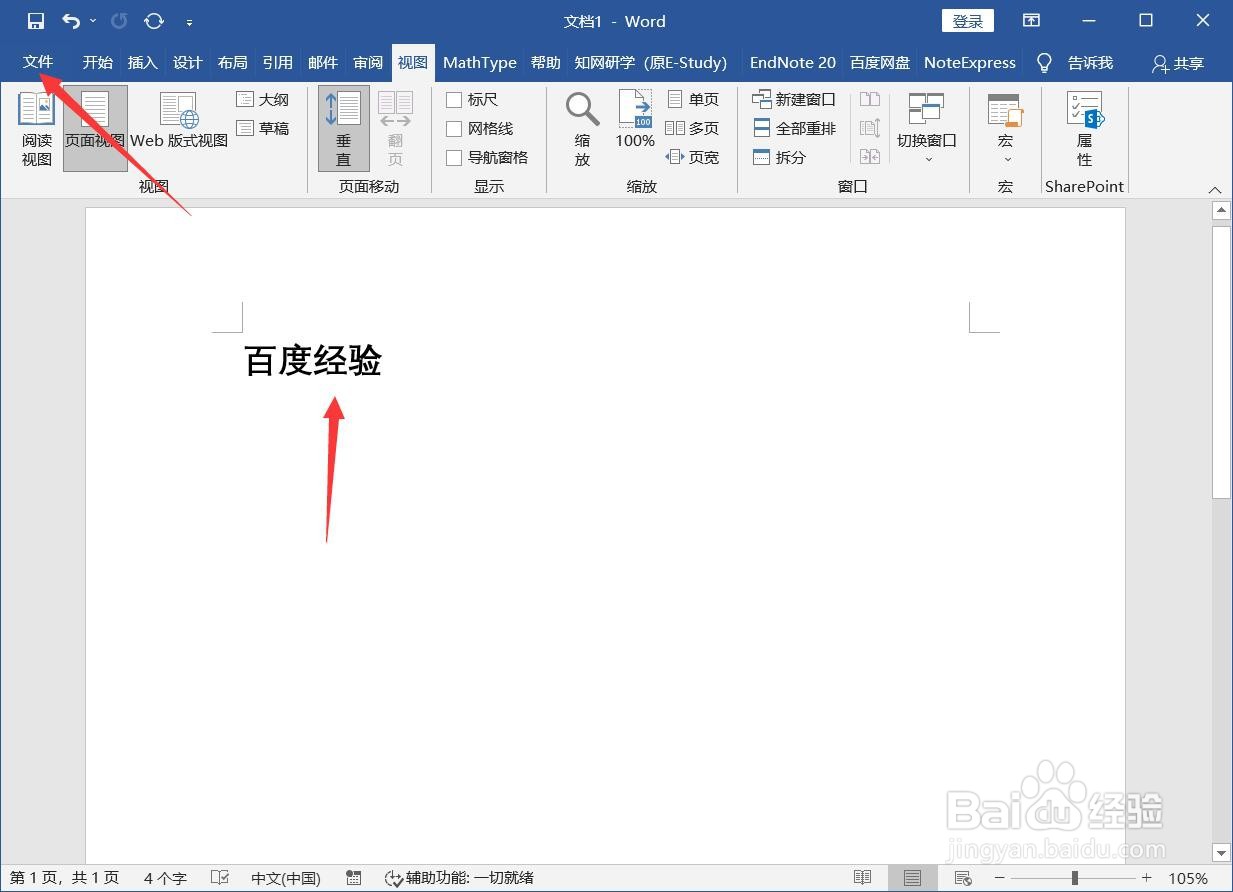Switch to the 引用 tab
The height and width of the screenshot is (892, 1233).
pos(278,62)
